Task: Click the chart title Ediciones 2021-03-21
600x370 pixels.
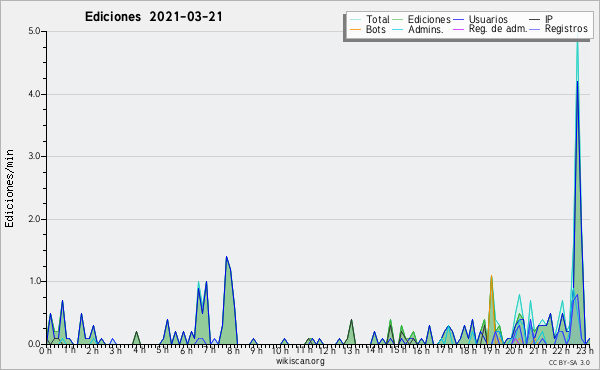Action: pyautogui.click(x=153, y=17)
